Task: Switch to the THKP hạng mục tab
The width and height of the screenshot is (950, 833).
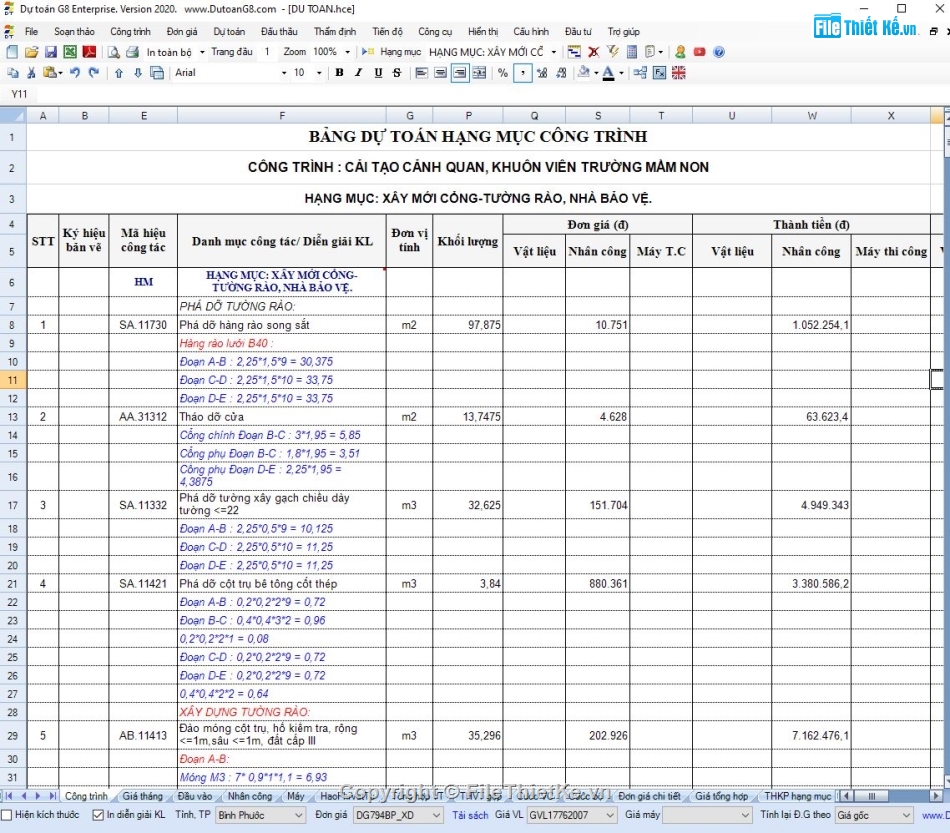Action: click(x=797, y=796)
